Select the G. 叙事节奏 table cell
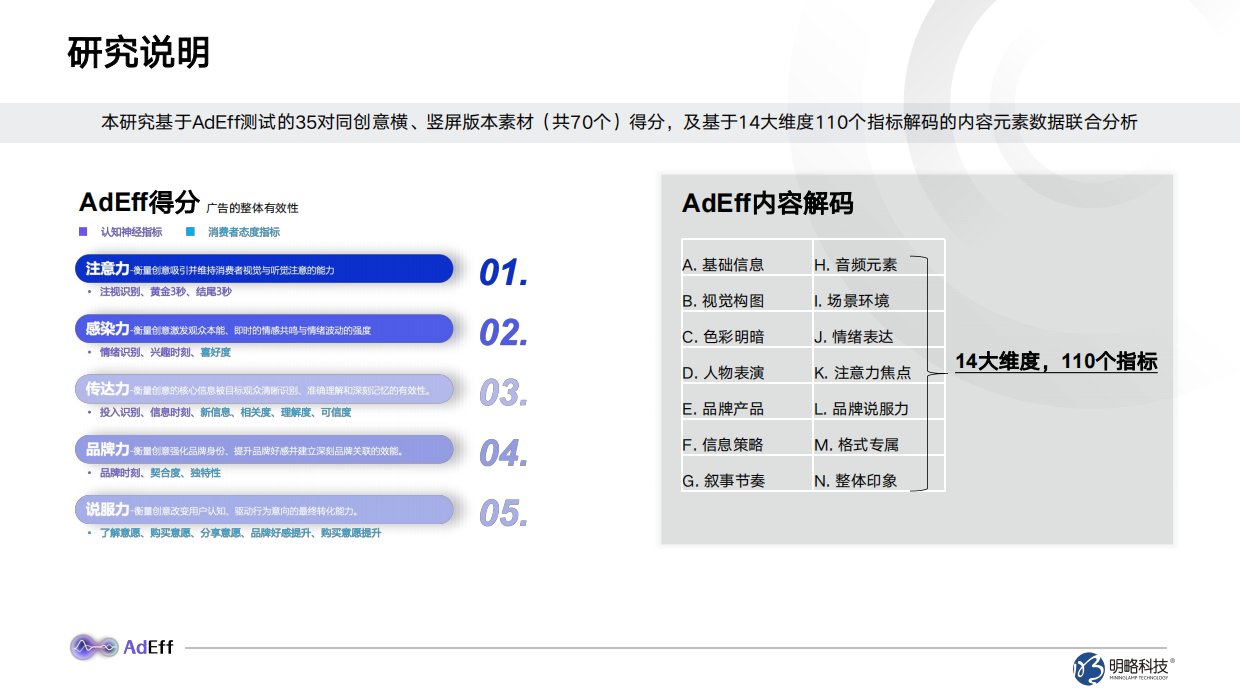Image resolution: width=1240 pixels, height=697 pixels. click(x=747, y=474)
